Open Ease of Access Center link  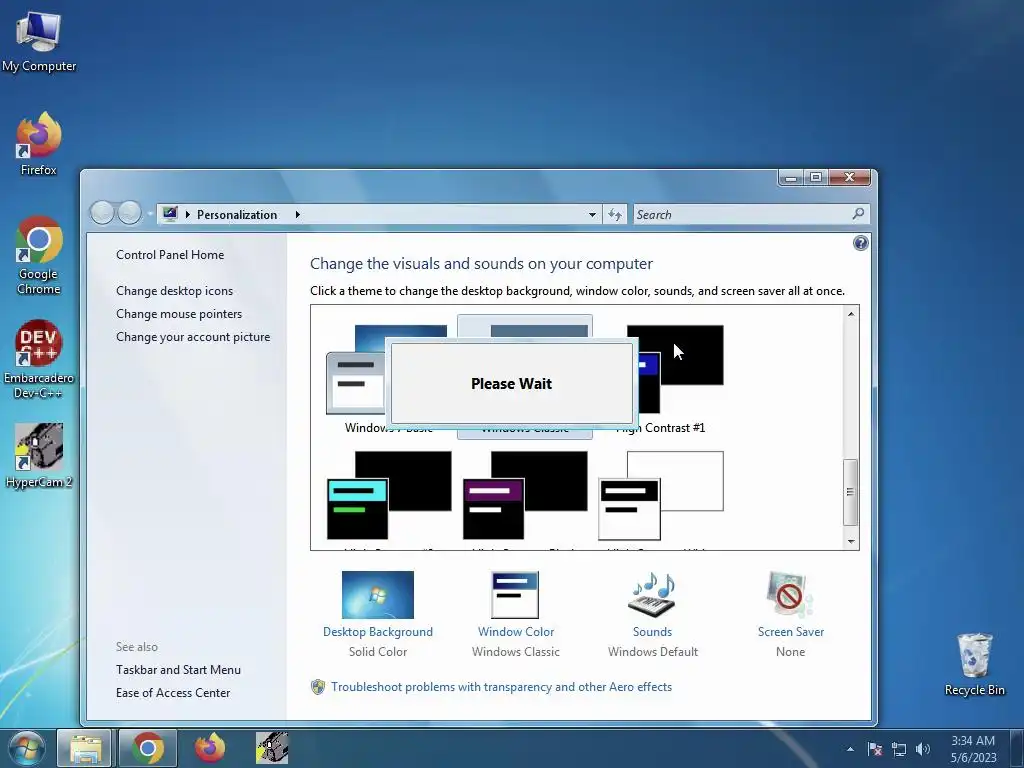(x=173, y=693)
